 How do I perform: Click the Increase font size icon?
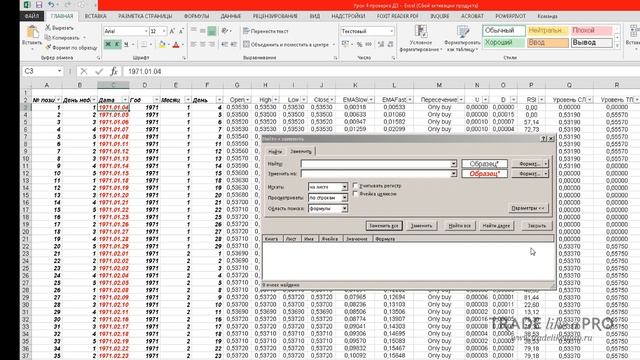pyautogui.click(x=172, y=31)
